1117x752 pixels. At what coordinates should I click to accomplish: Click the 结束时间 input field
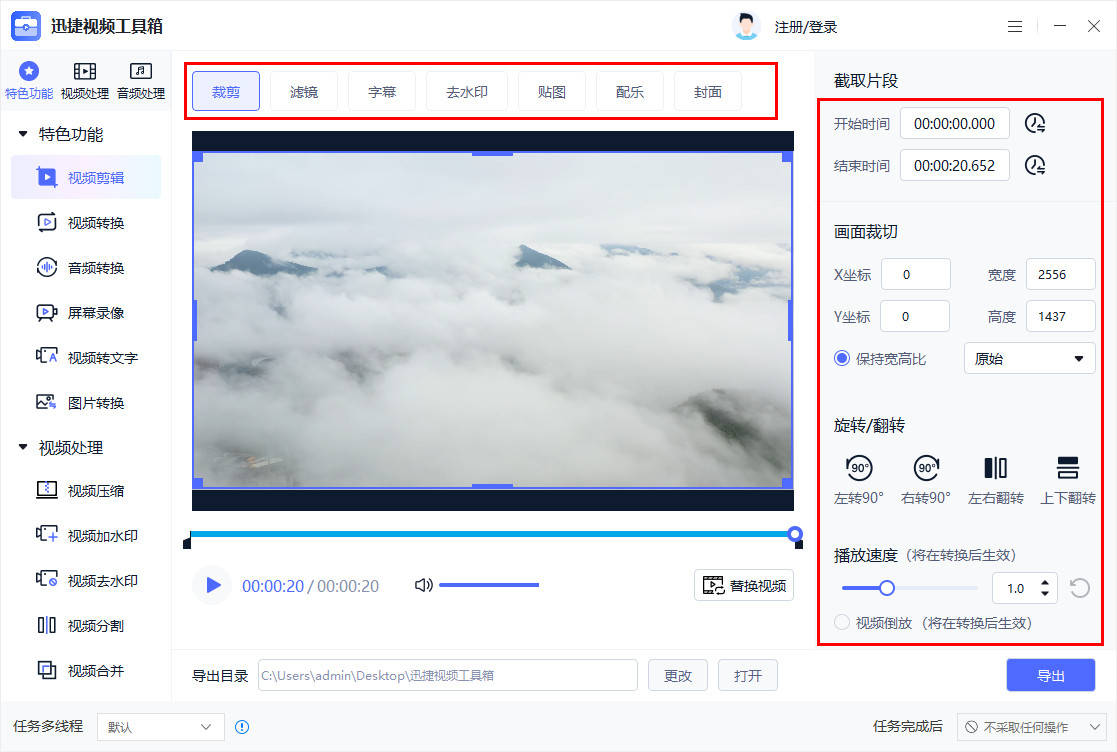tap(955, 165)
